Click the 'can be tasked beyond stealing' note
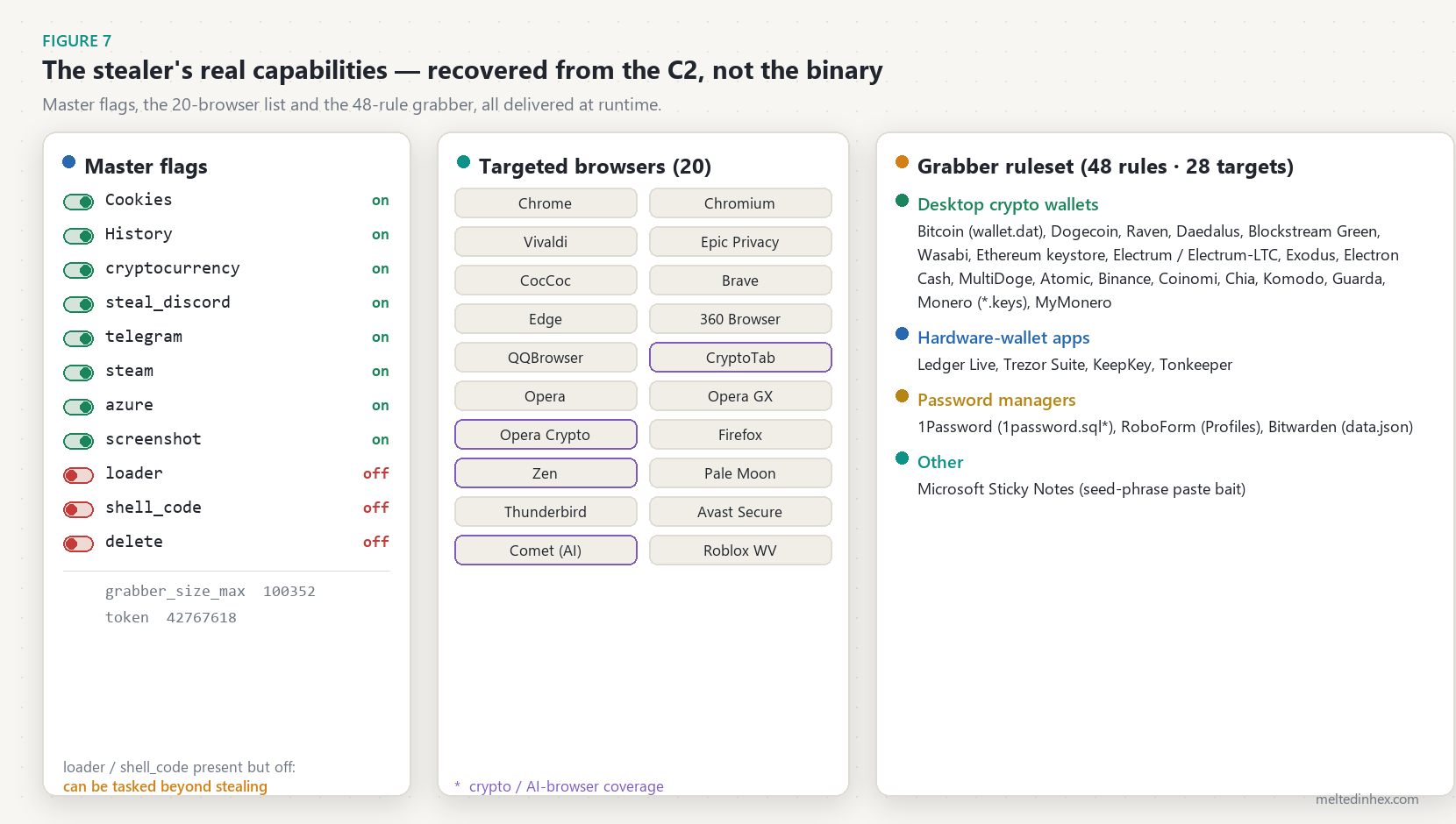1456x824 pixels. 165,786
